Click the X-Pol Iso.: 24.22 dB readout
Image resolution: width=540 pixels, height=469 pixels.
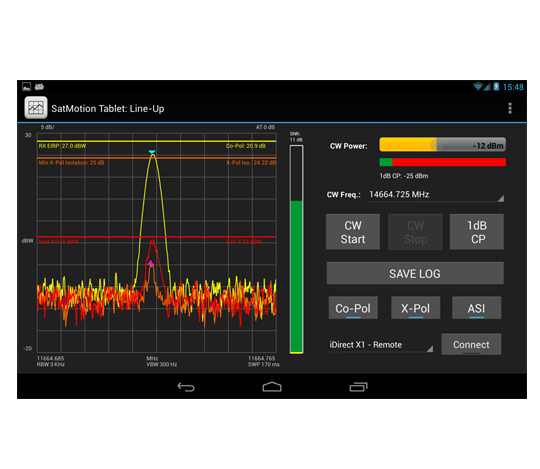coord(251,163)
